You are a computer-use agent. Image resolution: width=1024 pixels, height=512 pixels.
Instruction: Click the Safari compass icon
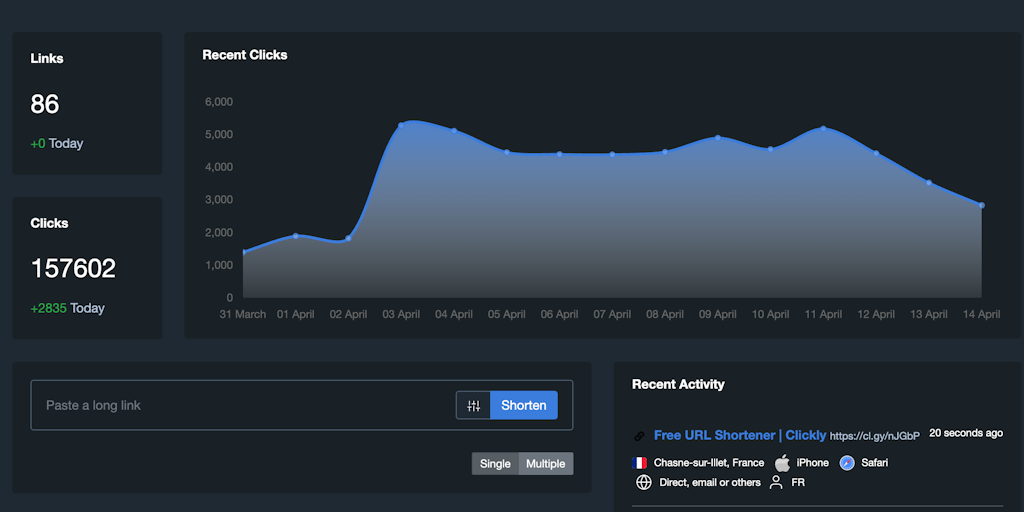[847, 463]
